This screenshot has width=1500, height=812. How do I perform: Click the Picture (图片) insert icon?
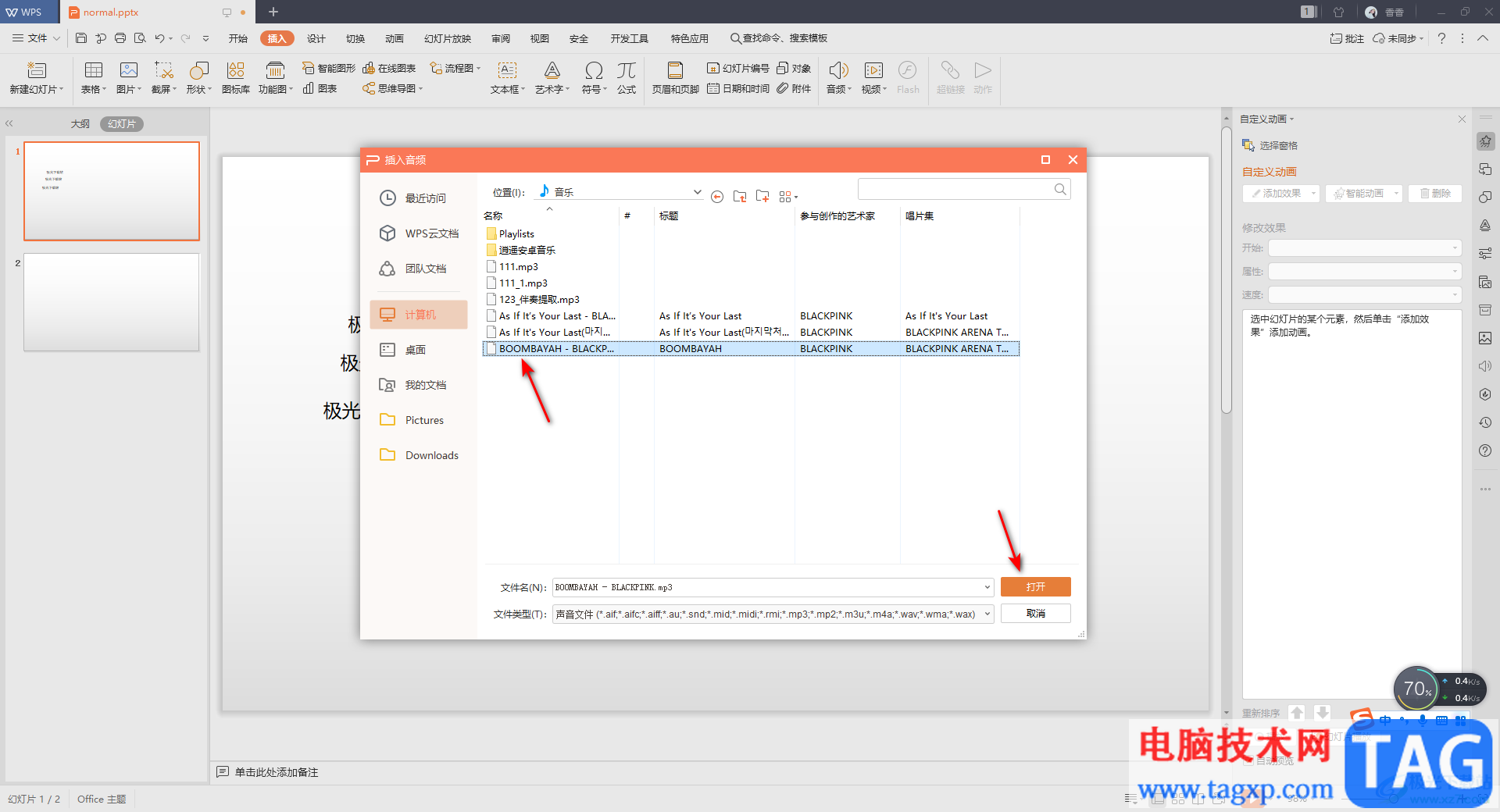click(129, 78)
